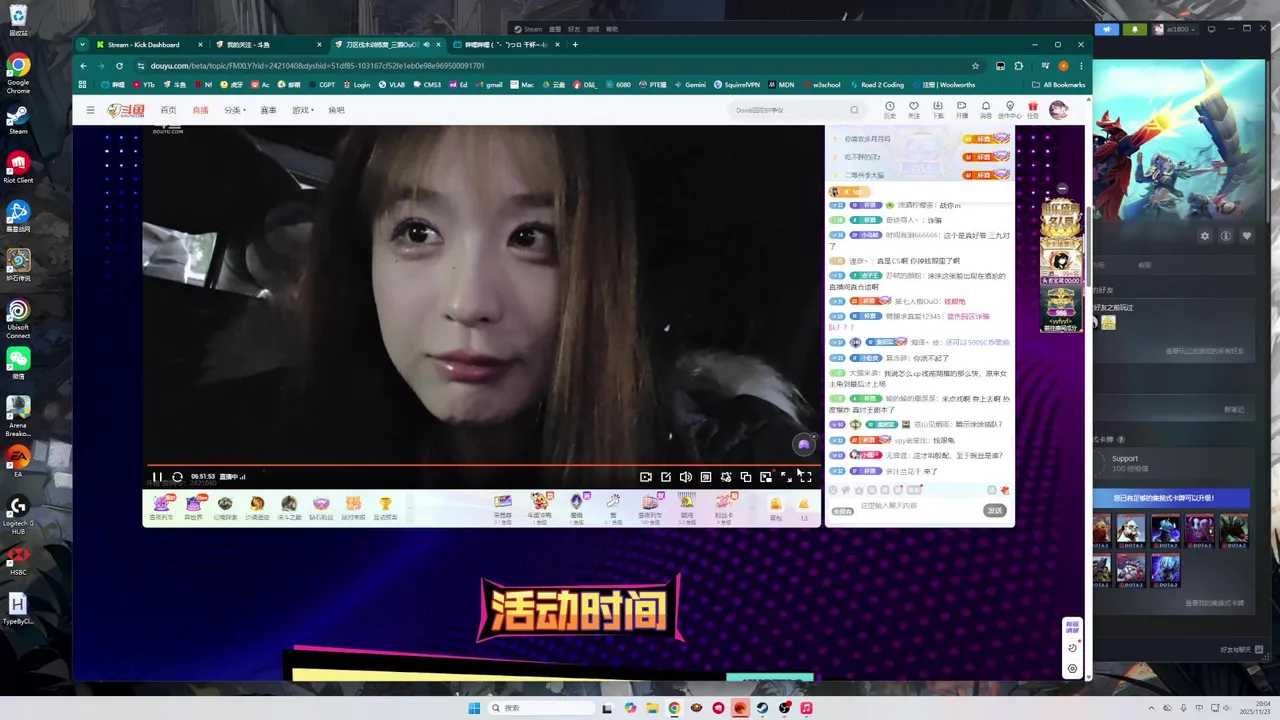The image size is (1280, 720).
Task: Open Riot Client desktop shortcut
Action: point(18,166)
